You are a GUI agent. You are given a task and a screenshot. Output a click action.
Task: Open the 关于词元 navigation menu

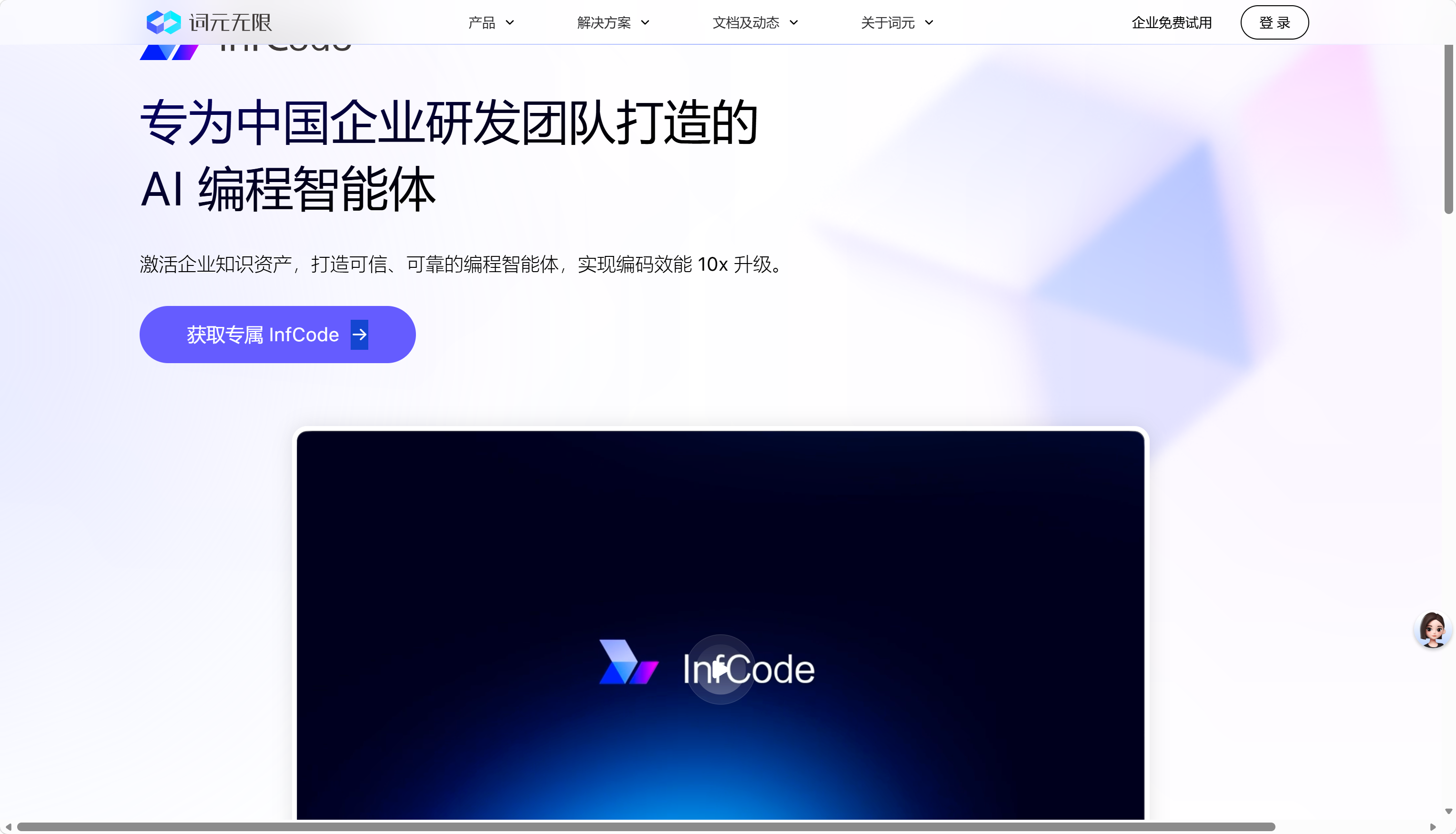coord(888,23)
